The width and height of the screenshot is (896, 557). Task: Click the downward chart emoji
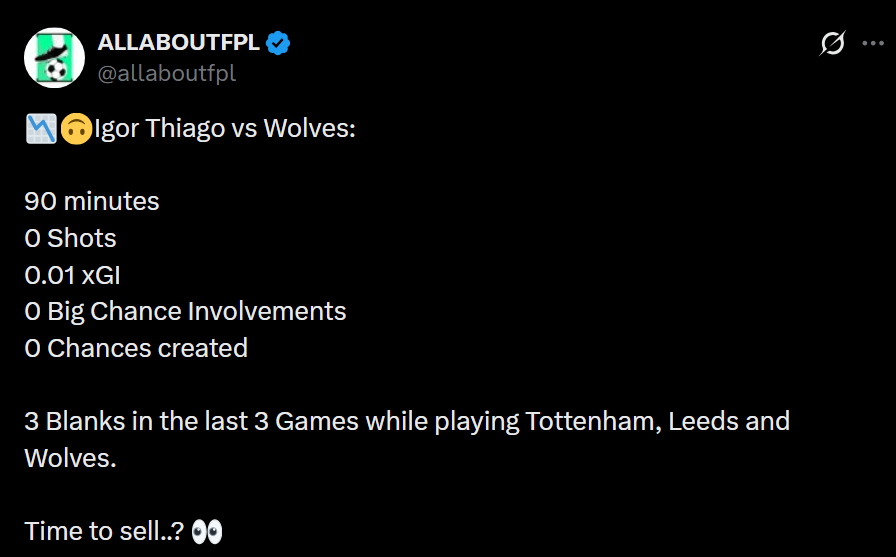(x=40, y=129)
